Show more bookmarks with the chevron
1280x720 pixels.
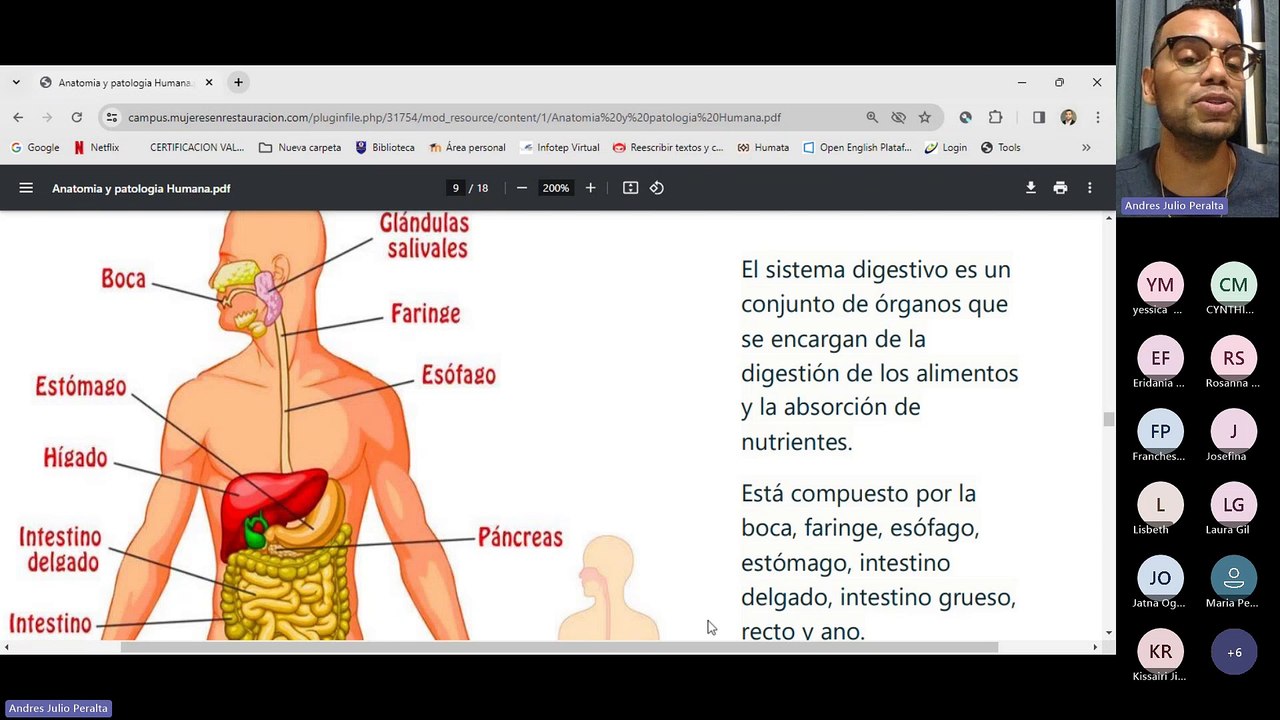point(1086,147)
